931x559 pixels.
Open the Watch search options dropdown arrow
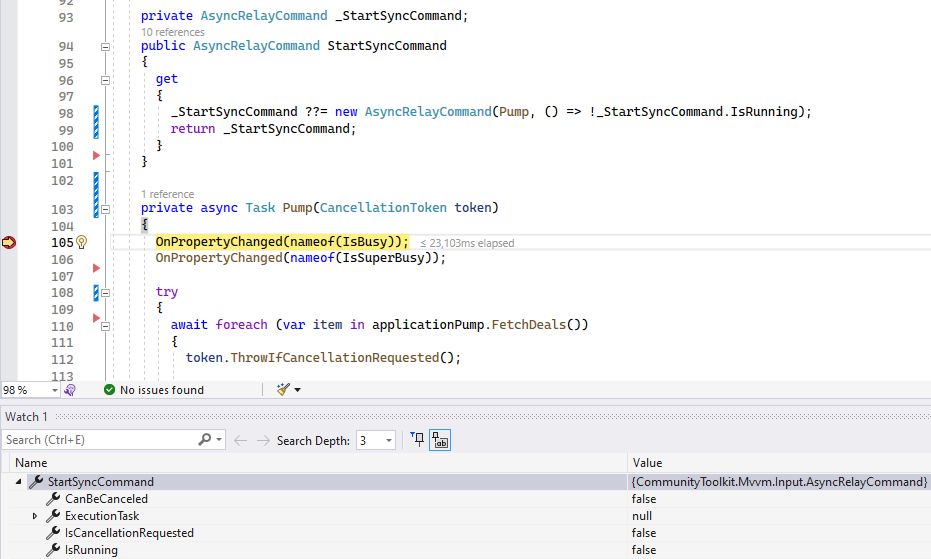pyautogui.click(x=219, y=440)
